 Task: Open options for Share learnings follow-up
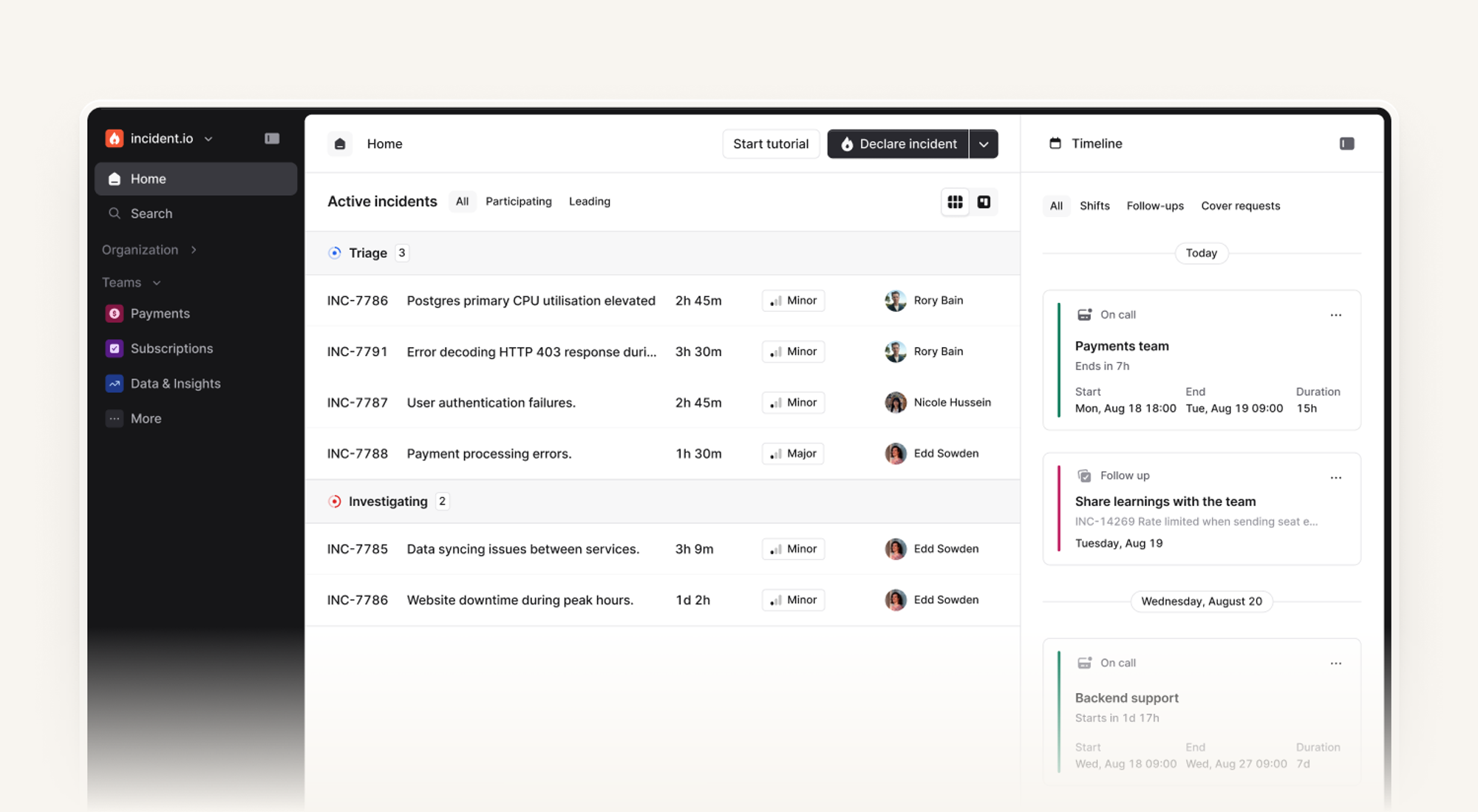coord(1335,478)
